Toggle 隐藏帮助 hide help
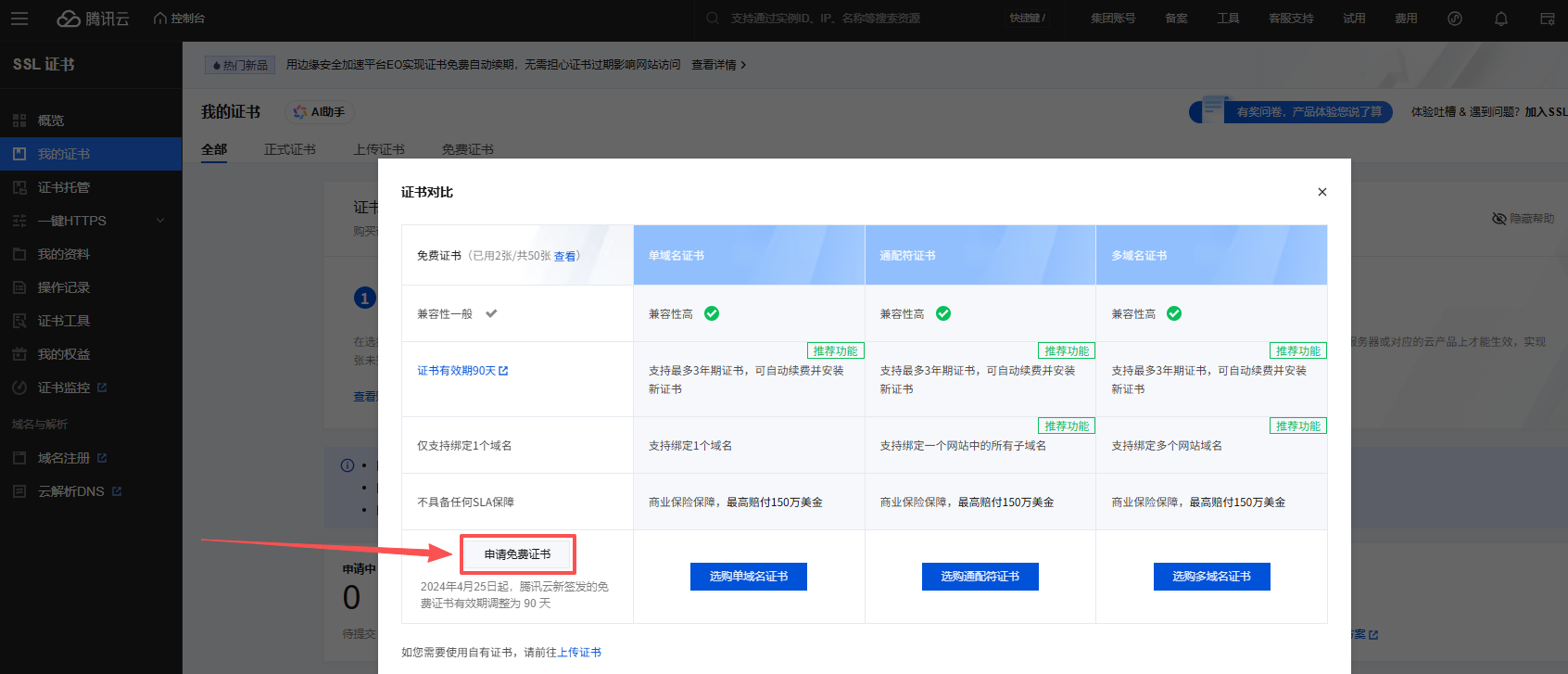 point(1523,219)
